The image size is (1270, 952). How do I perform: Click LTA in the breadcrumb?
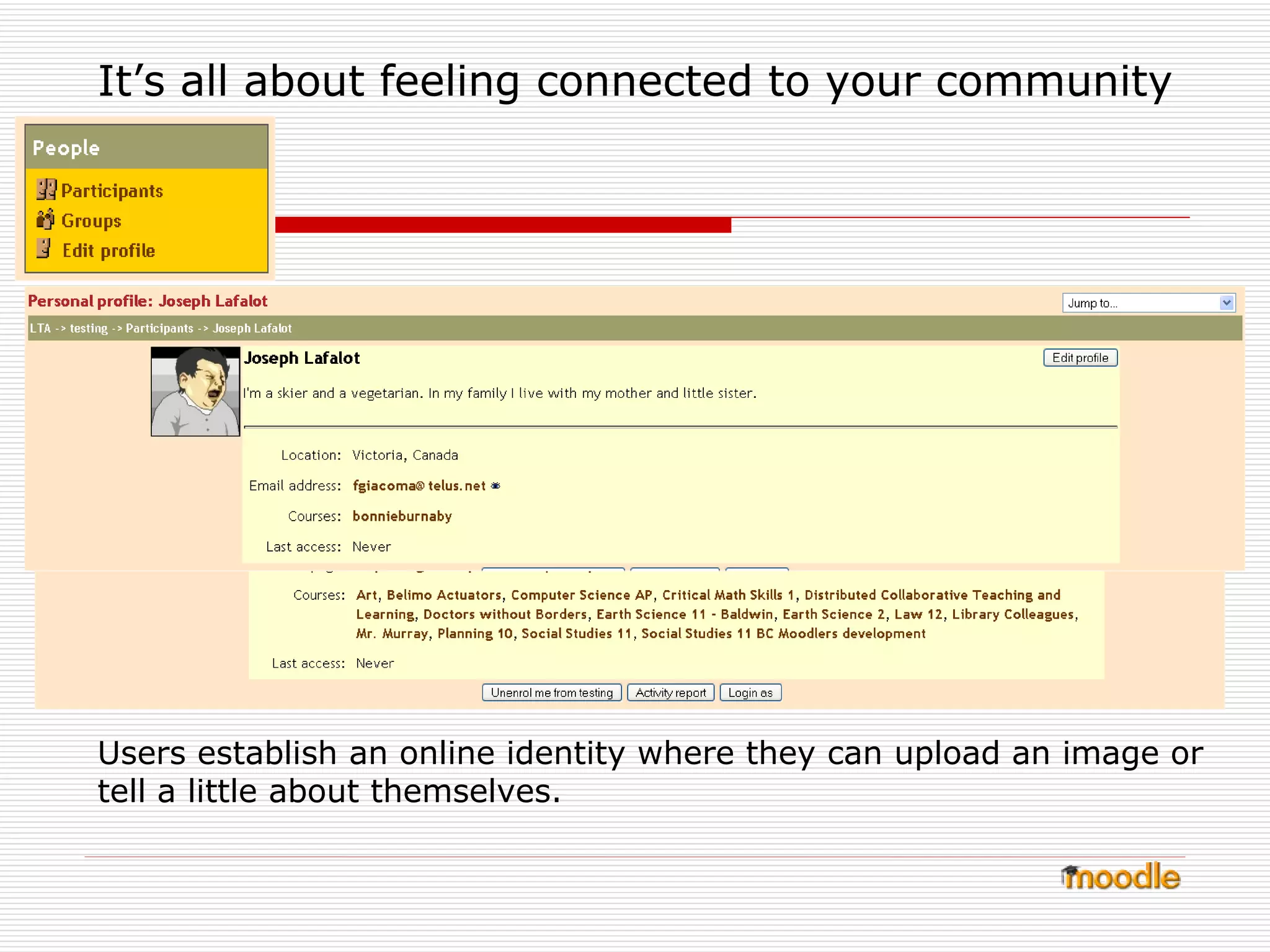[x=40, y=328]
